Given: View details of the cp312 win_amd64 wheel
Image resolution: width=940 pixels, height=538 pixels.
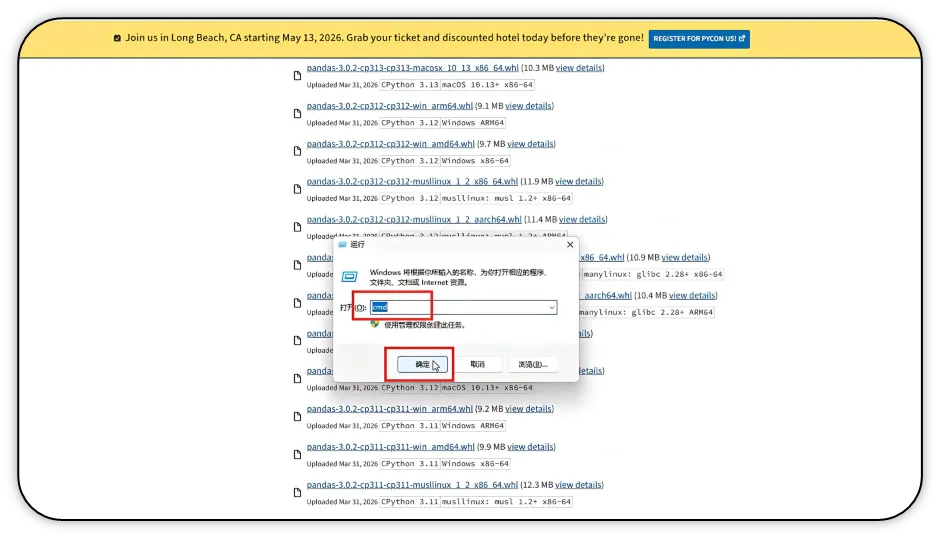Looking at the screenshot, I should coord(530,144).
